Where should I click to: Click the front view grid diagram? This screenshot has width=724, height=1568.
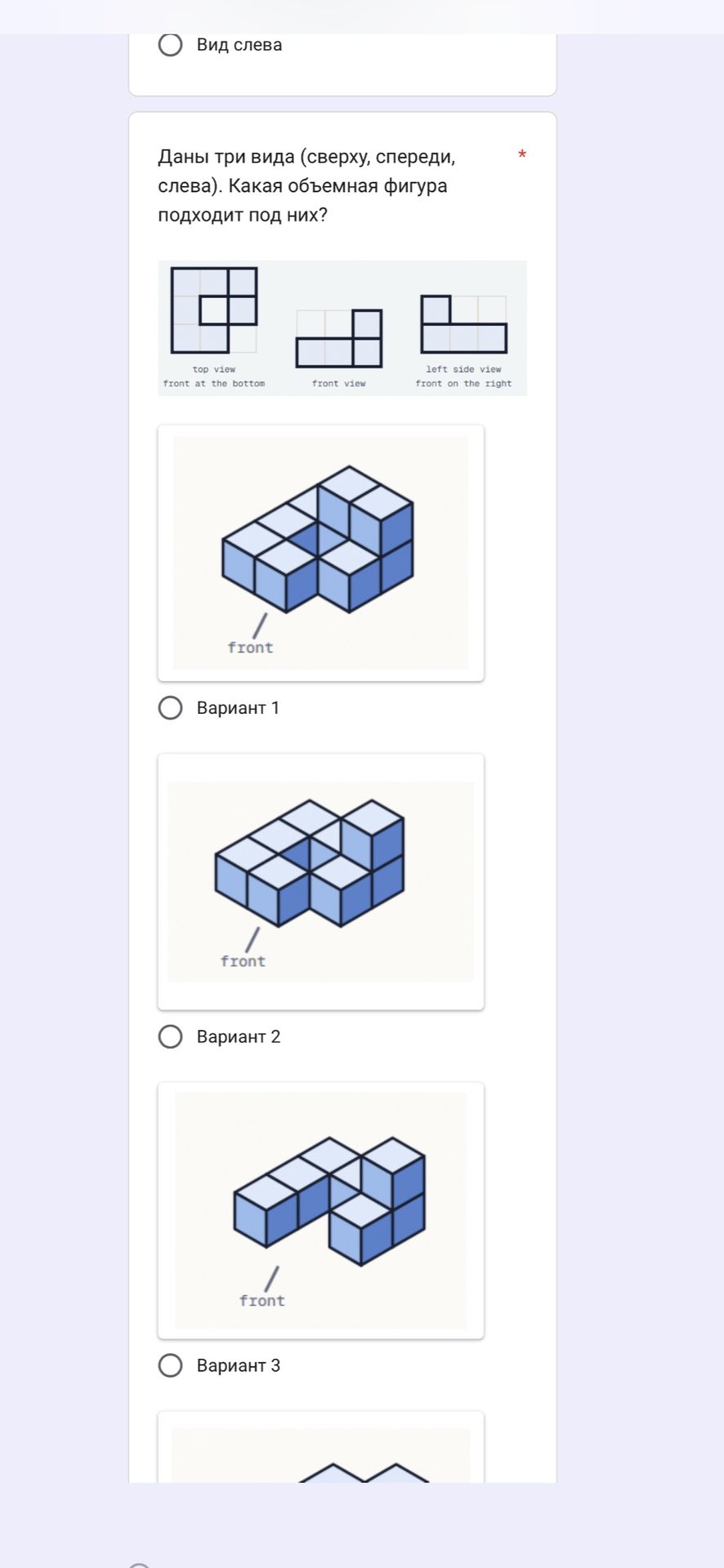point(339,338)
